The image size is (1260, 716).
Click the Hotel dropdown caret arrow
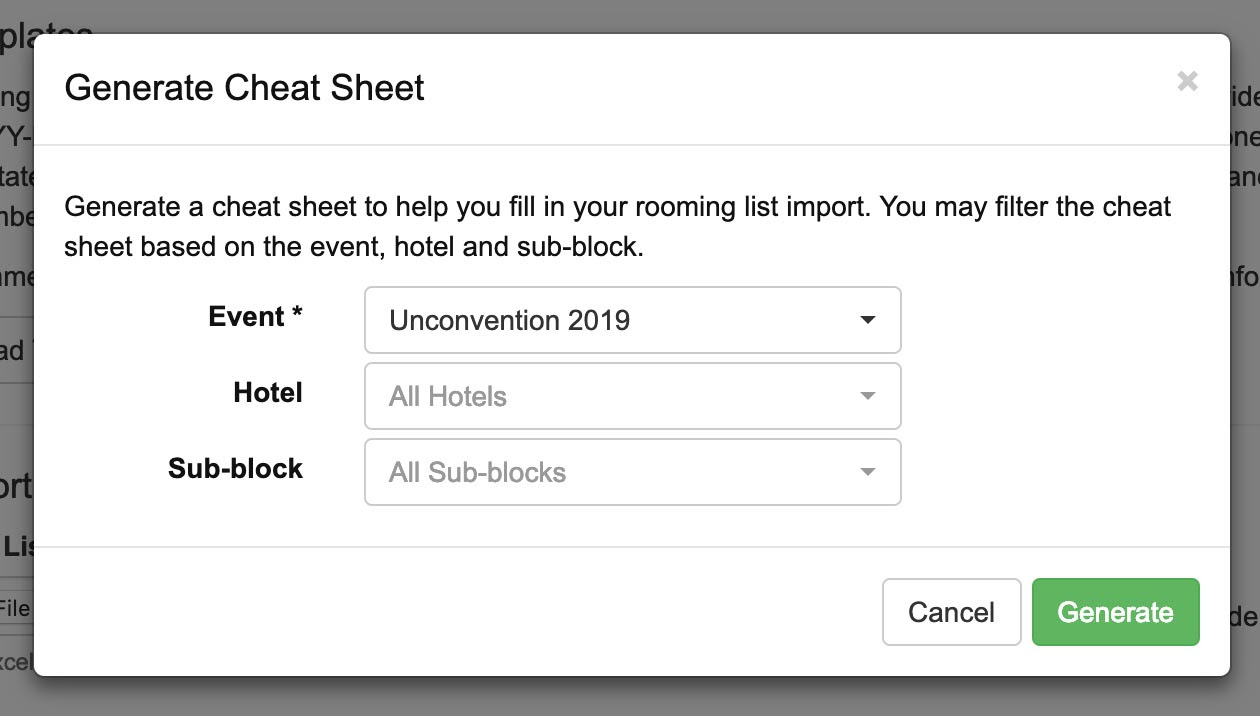(868, 396)
